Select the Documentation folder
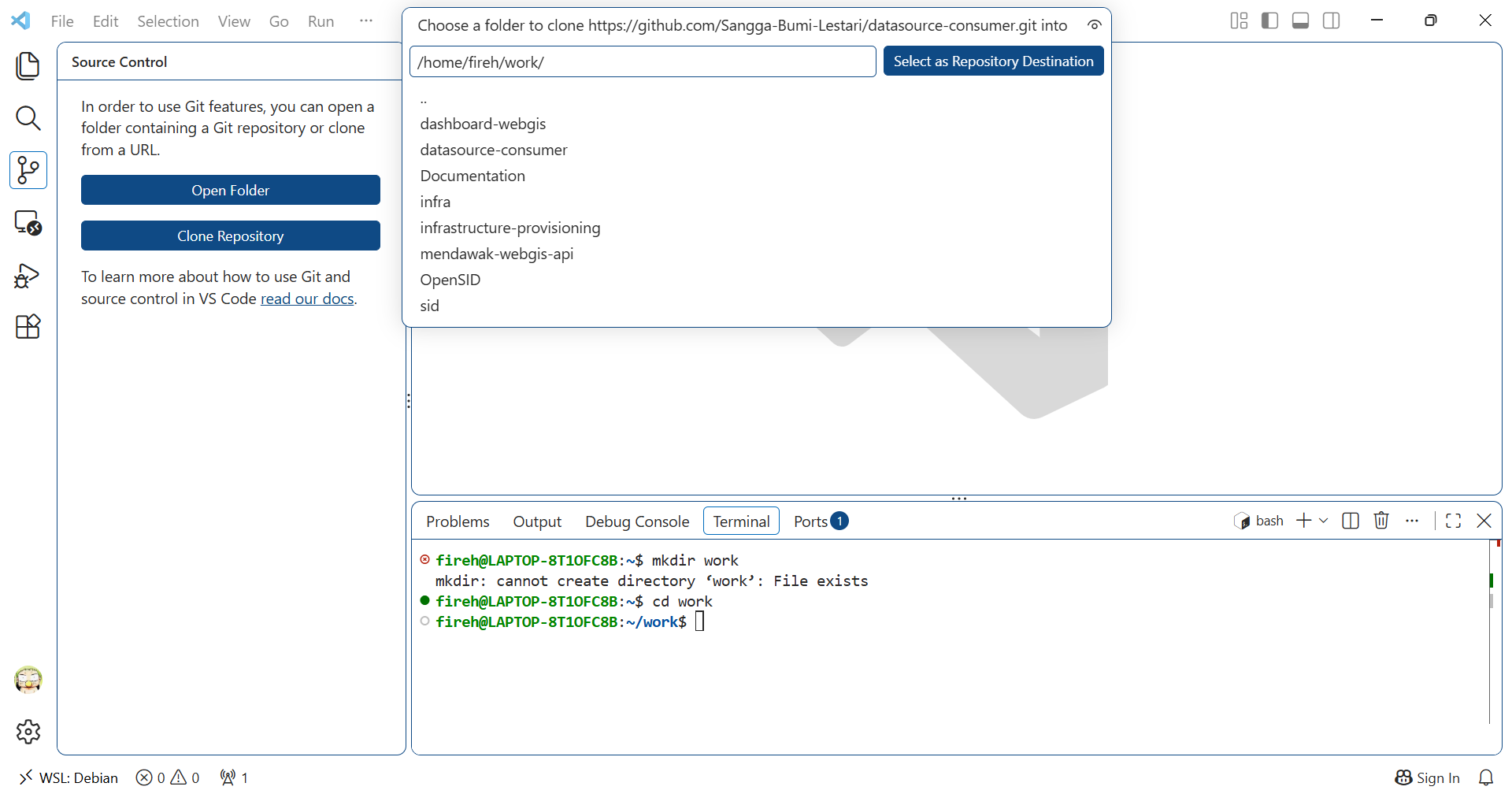Screen dimensions: 1512x794 point(756,176)
